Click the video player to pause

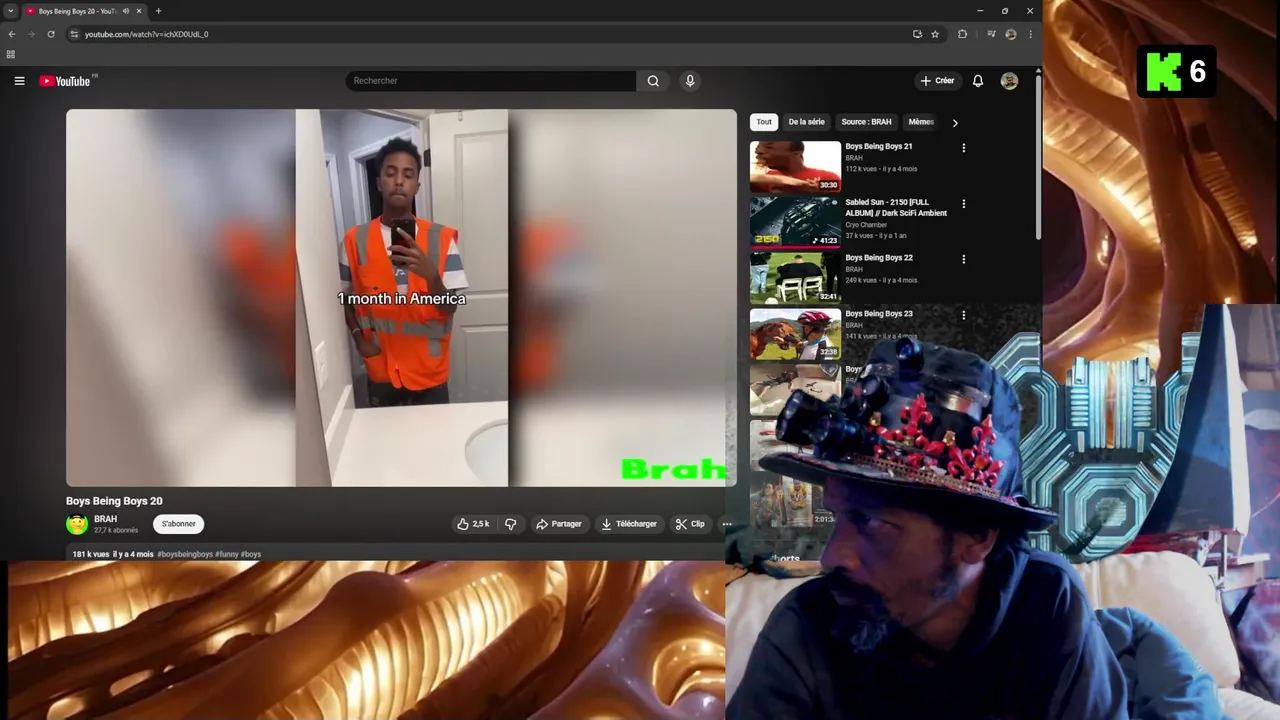click(401, 298)
